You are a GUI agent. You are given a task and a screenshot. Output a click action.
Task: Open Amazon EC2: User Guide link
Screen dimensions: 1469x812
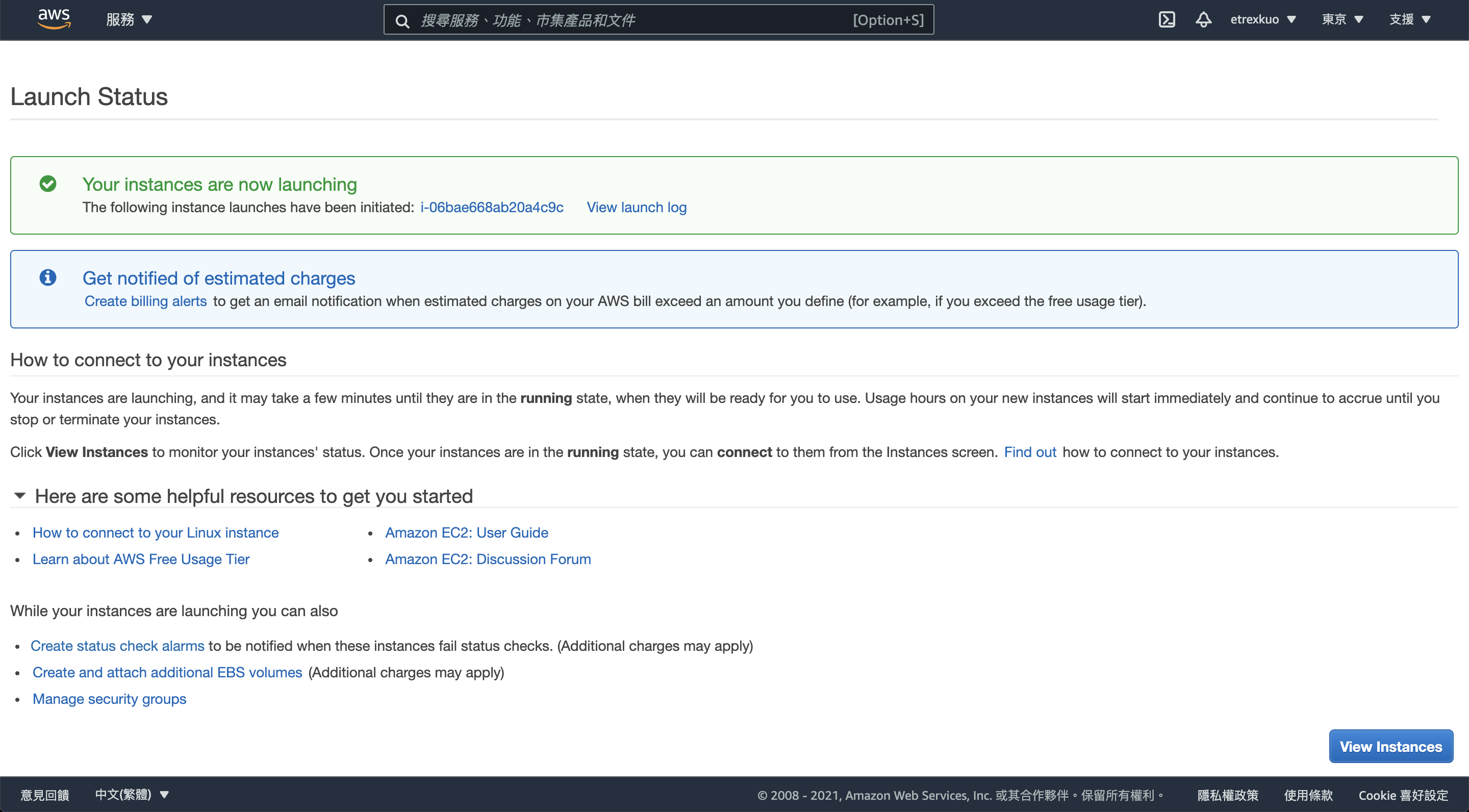467,532
